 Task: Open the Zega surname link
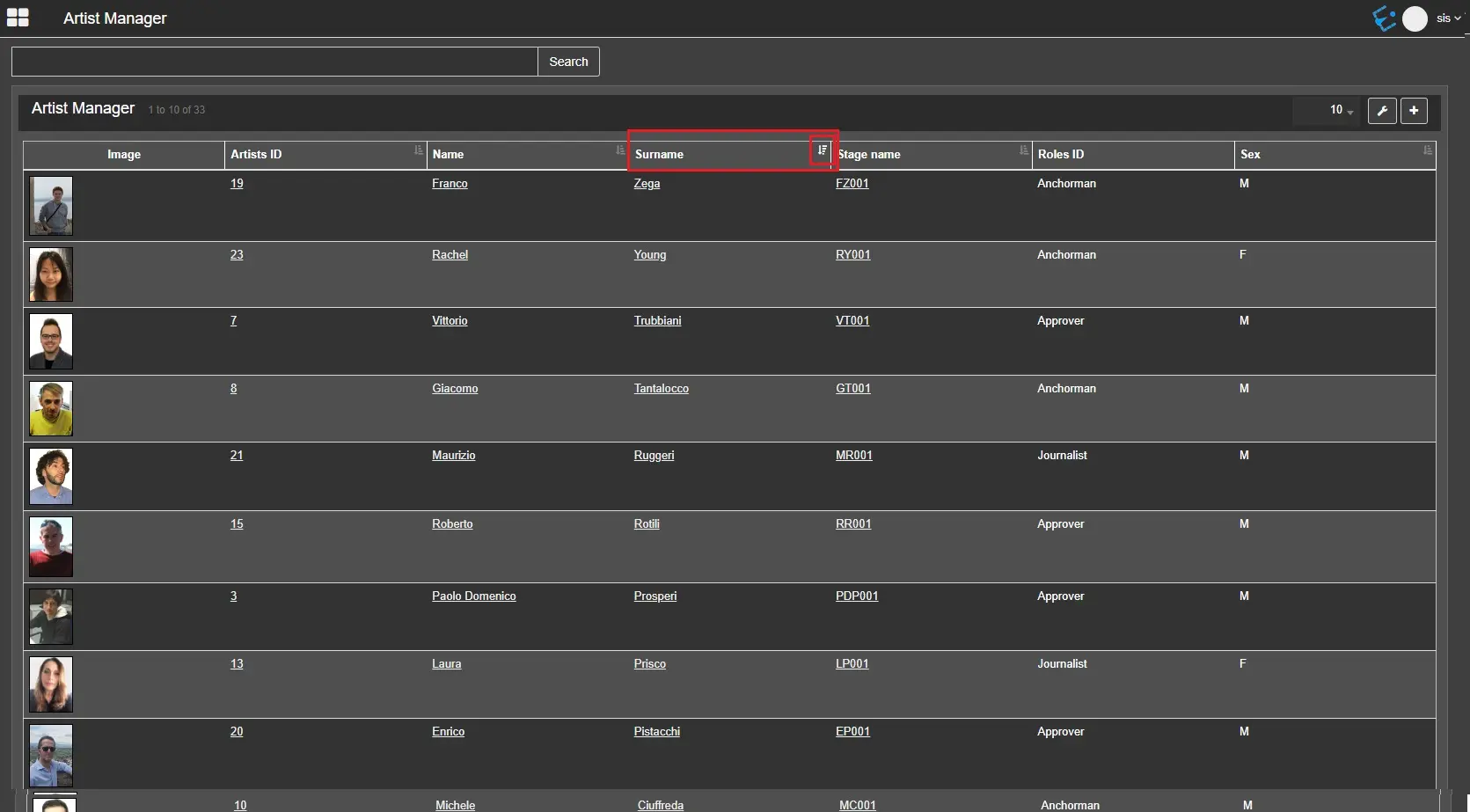pyautogui.click(x=647, y=184)
